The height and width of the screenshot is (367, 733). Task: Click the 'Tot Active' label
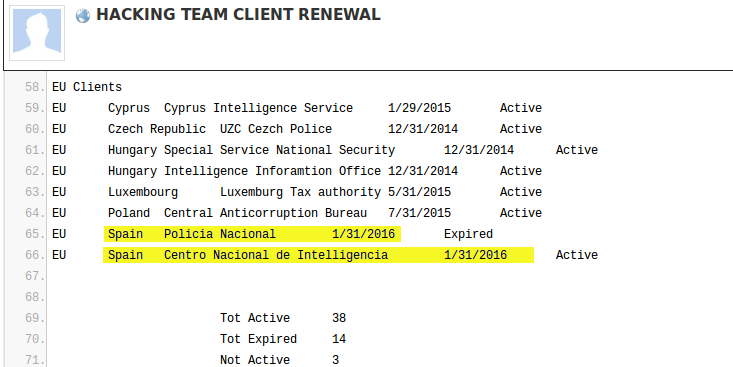coord(255,318)
